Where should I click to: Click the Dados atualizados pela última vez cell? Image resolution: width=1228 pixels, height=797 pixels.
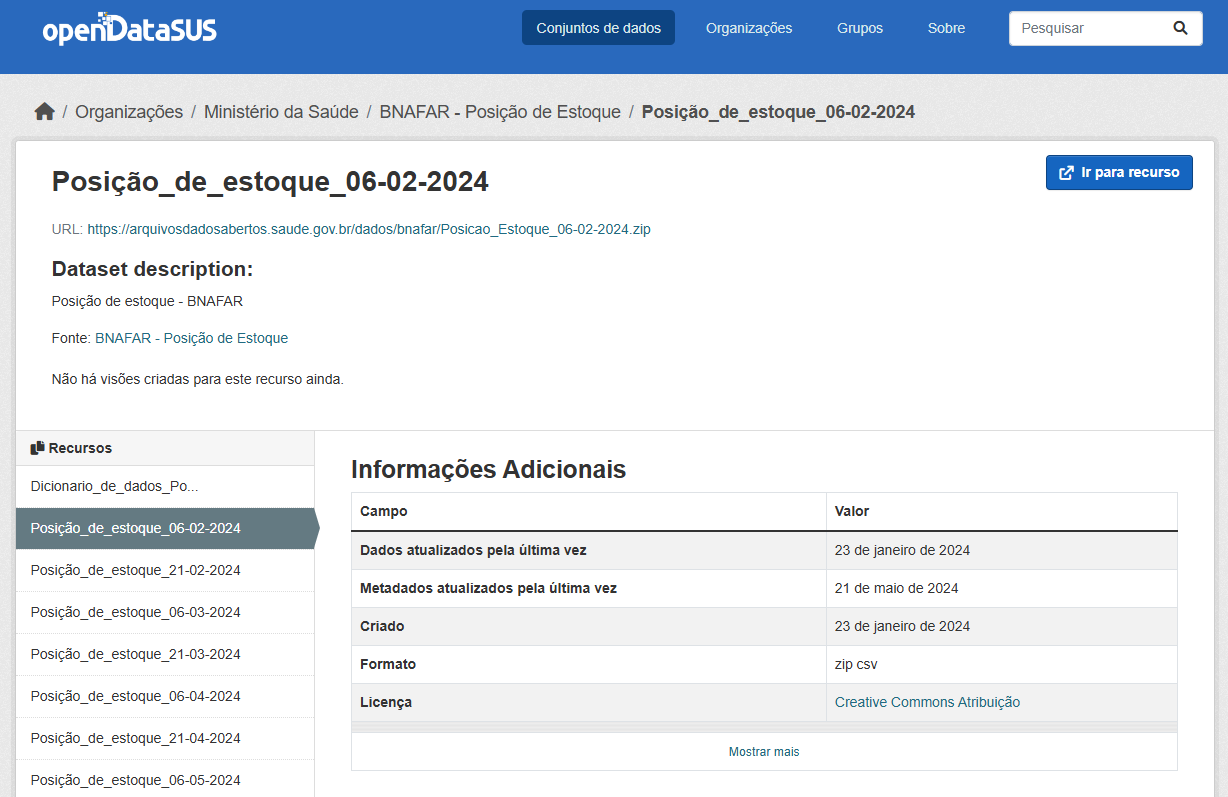[589, 550]
